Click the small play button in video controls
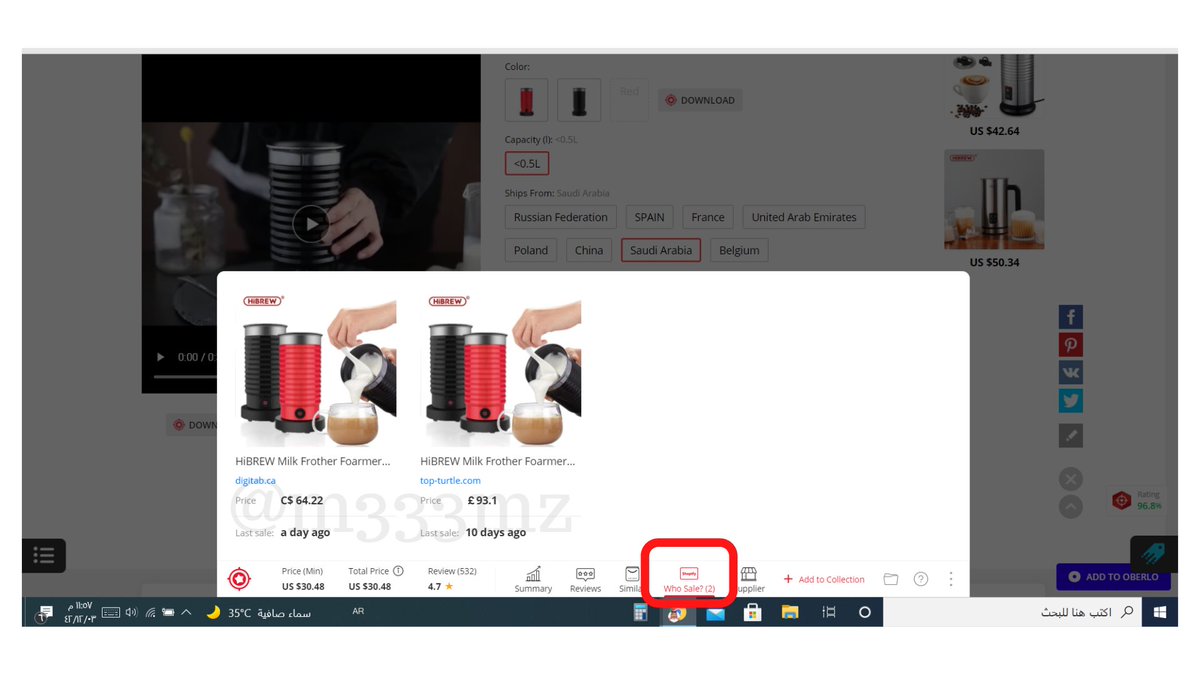The width and height of the screenshot is (1200, 675). coord(161,357)
